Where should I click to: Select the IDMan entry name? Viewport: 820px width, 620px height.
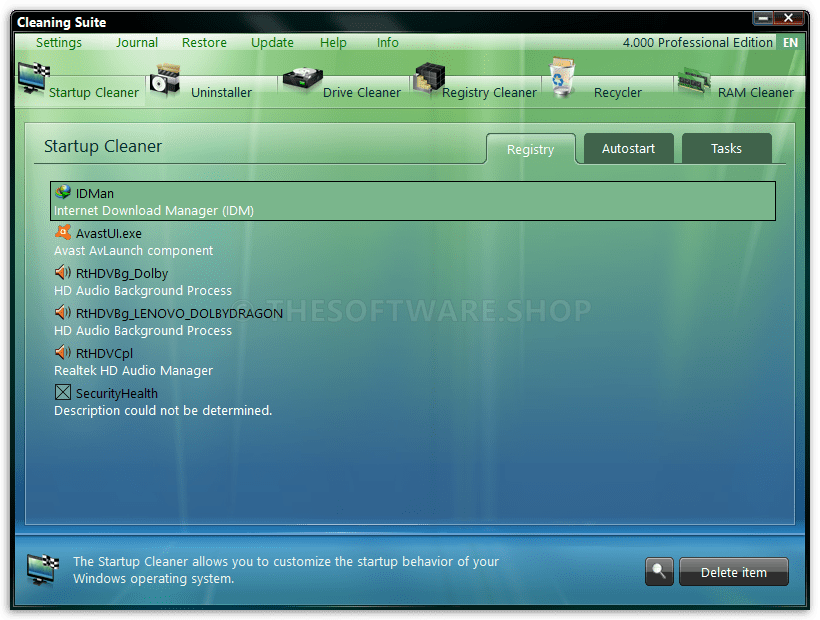(95, 193)
